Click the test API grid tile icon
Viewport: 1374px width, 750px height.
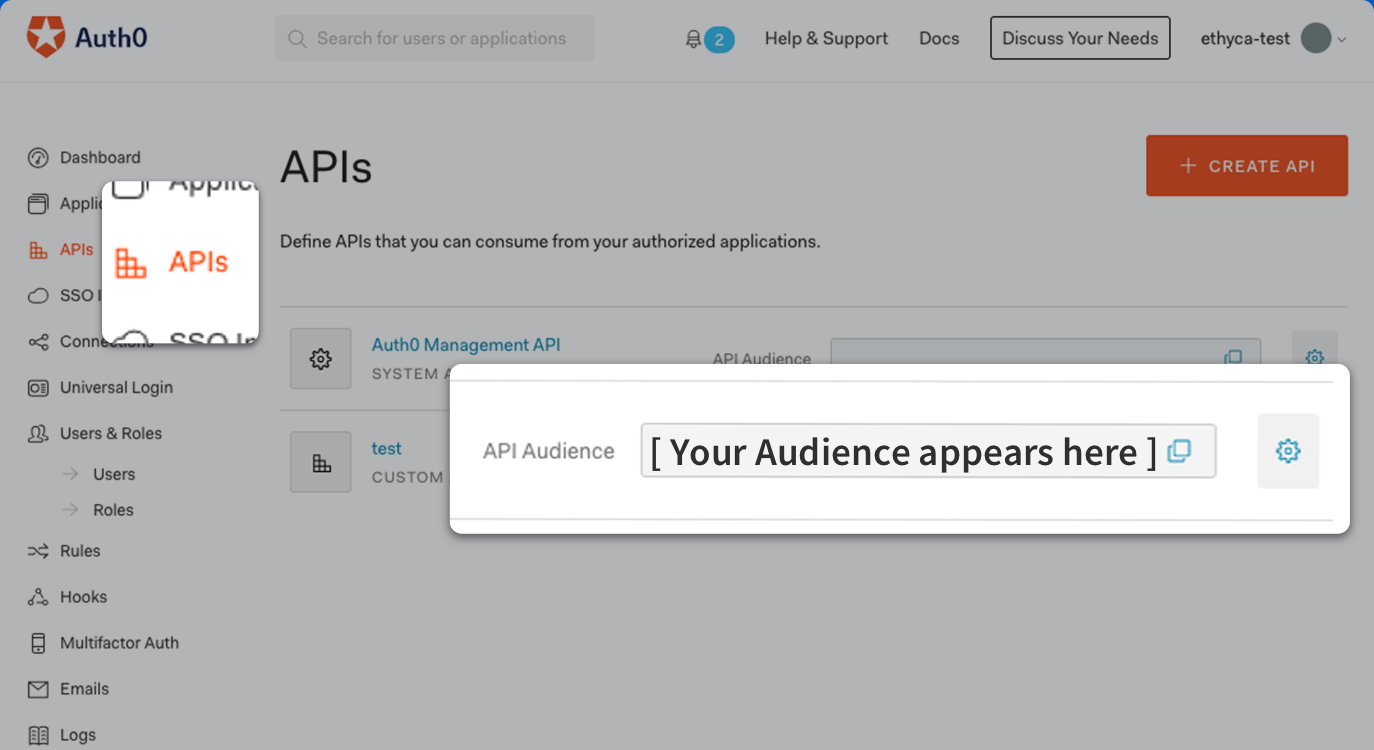click(321, 462)
